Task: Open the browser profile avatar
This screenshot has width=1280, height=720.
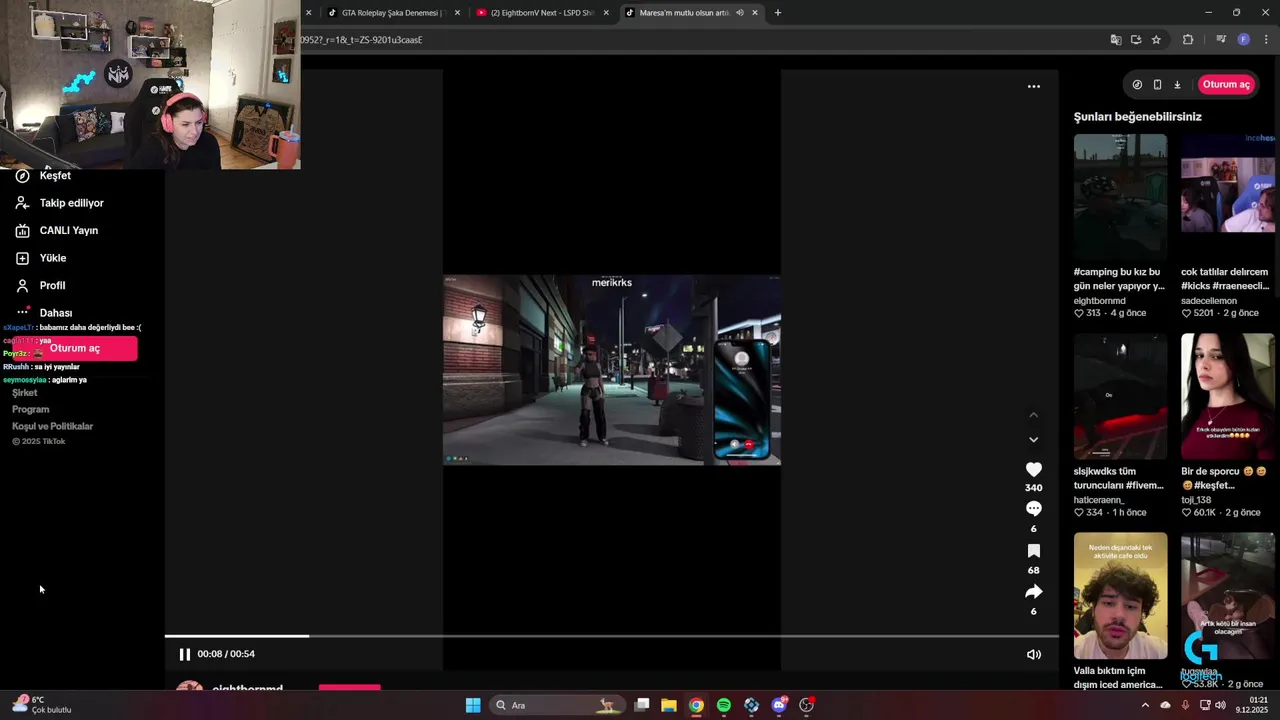Action: coord(1244,40)
